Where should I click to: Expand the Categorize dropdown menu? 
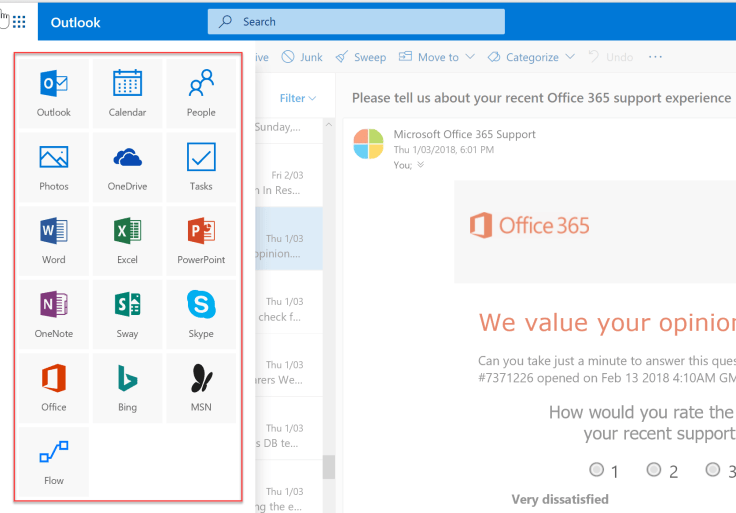coord(539,57)
